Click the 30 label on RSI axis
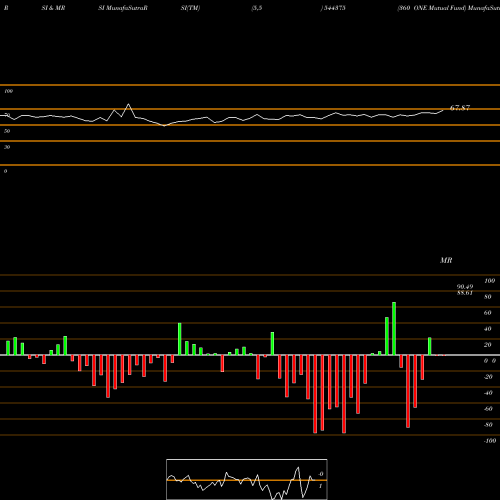 (7, 147)
